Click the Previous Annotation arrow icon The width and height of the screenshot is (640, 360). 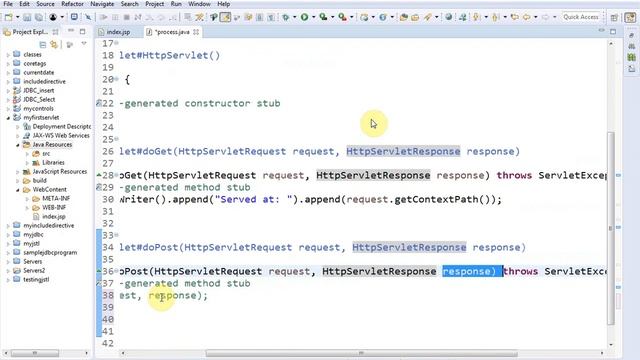coord(496,17)
